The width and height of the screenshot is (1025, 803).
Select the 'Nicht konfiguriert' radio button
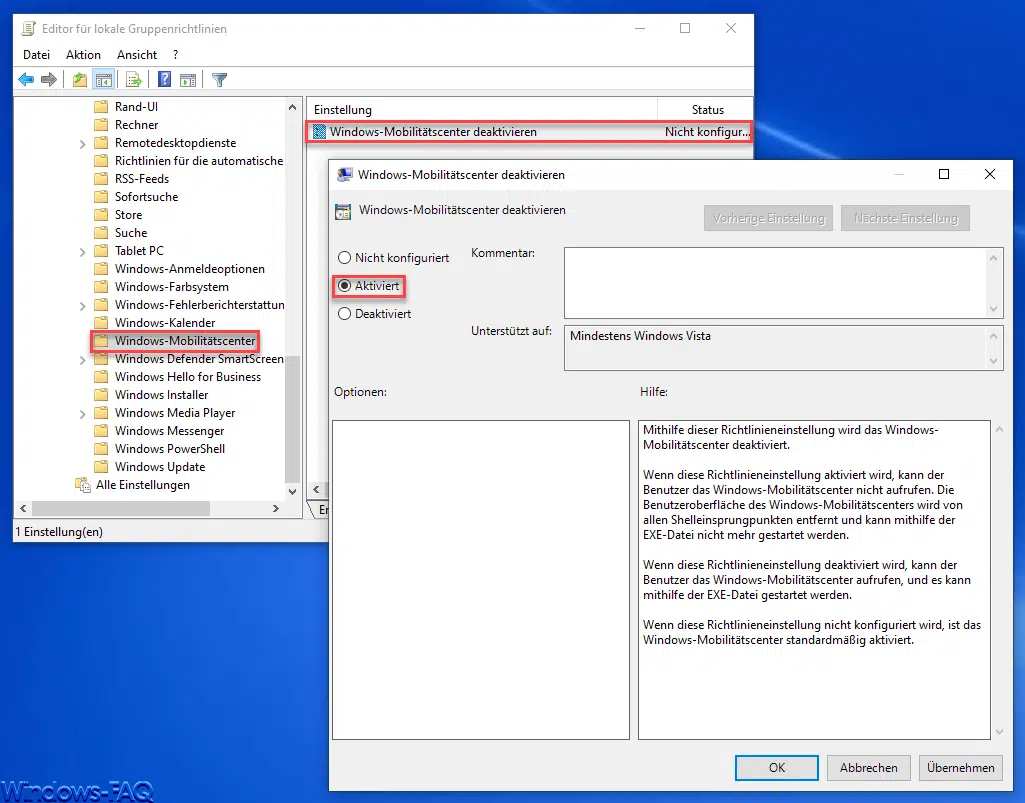[x=345, y=258]
